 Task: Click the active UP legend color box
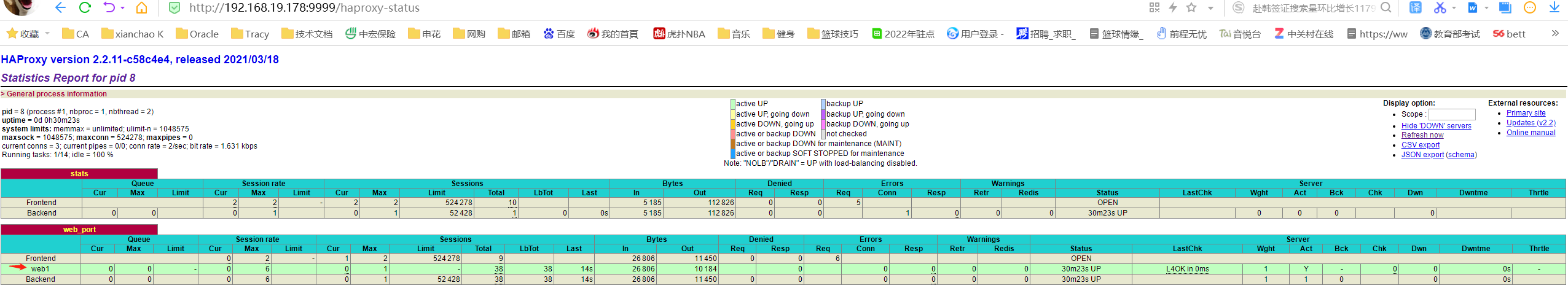[x=732, y=104]
